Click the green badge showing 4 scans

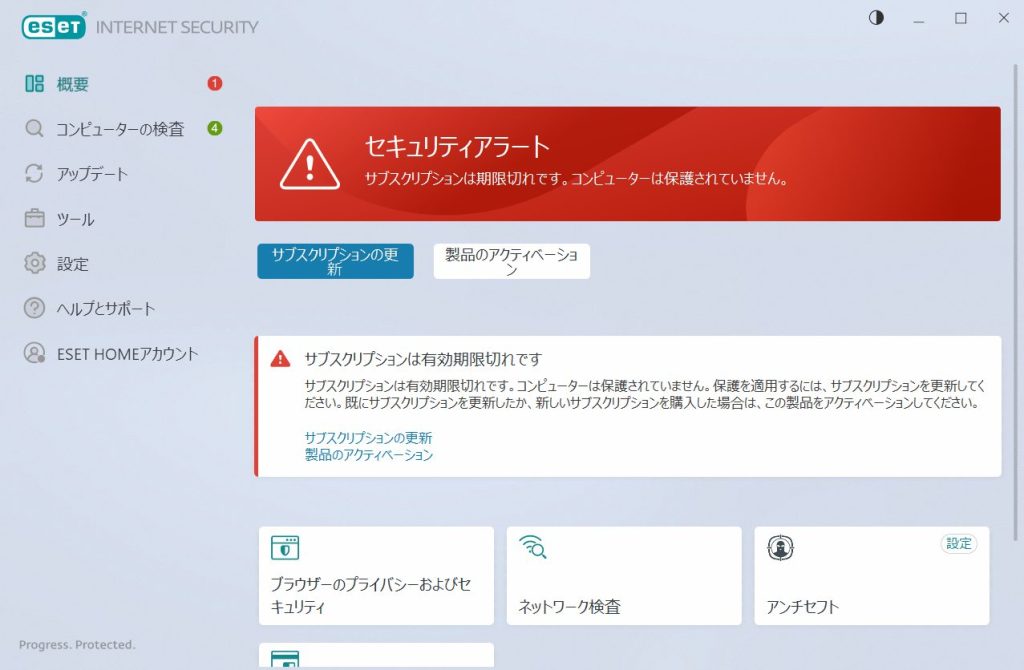[215, 128]
